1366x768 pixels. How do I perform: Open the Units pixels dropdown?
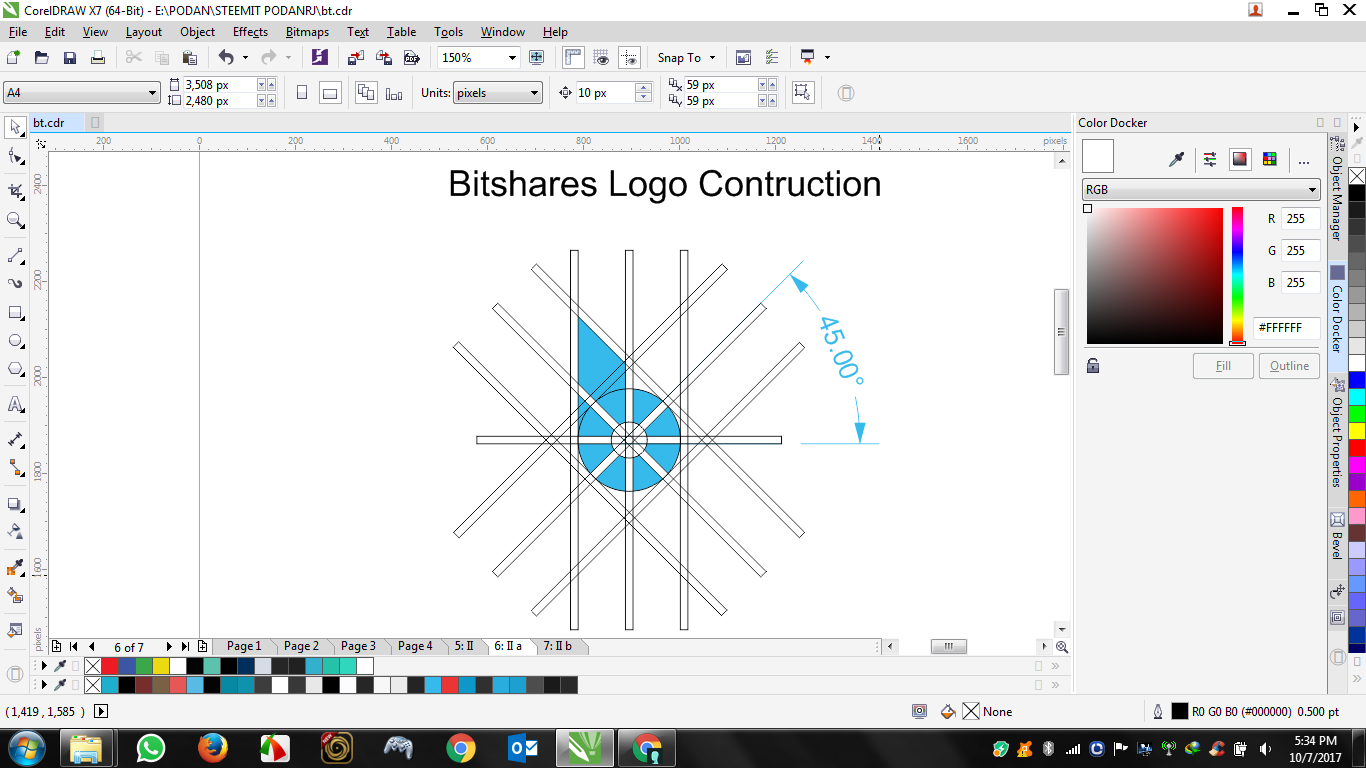[535, 93]
